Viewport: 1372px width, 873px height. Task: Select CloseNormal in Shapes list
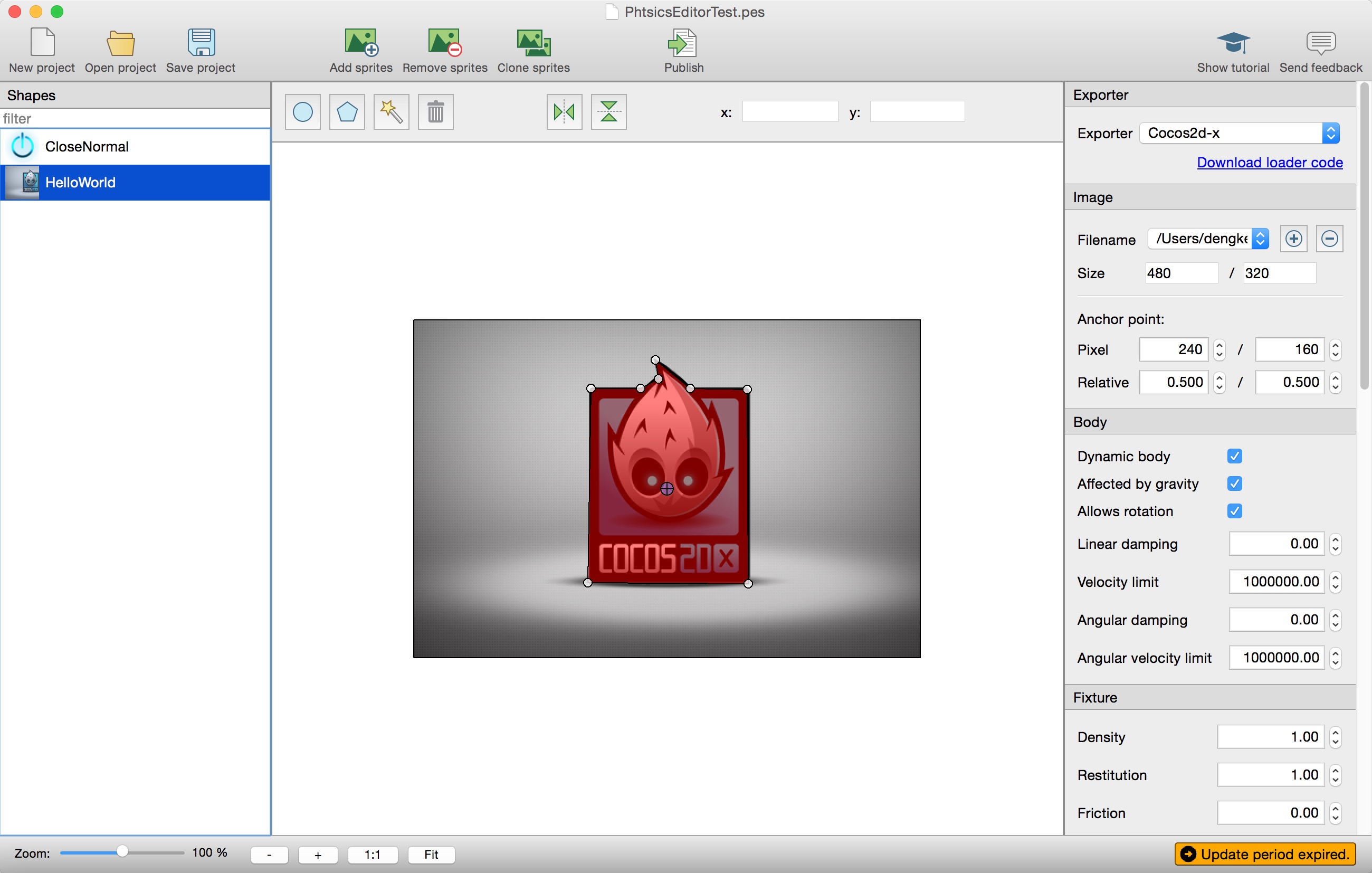135,146
